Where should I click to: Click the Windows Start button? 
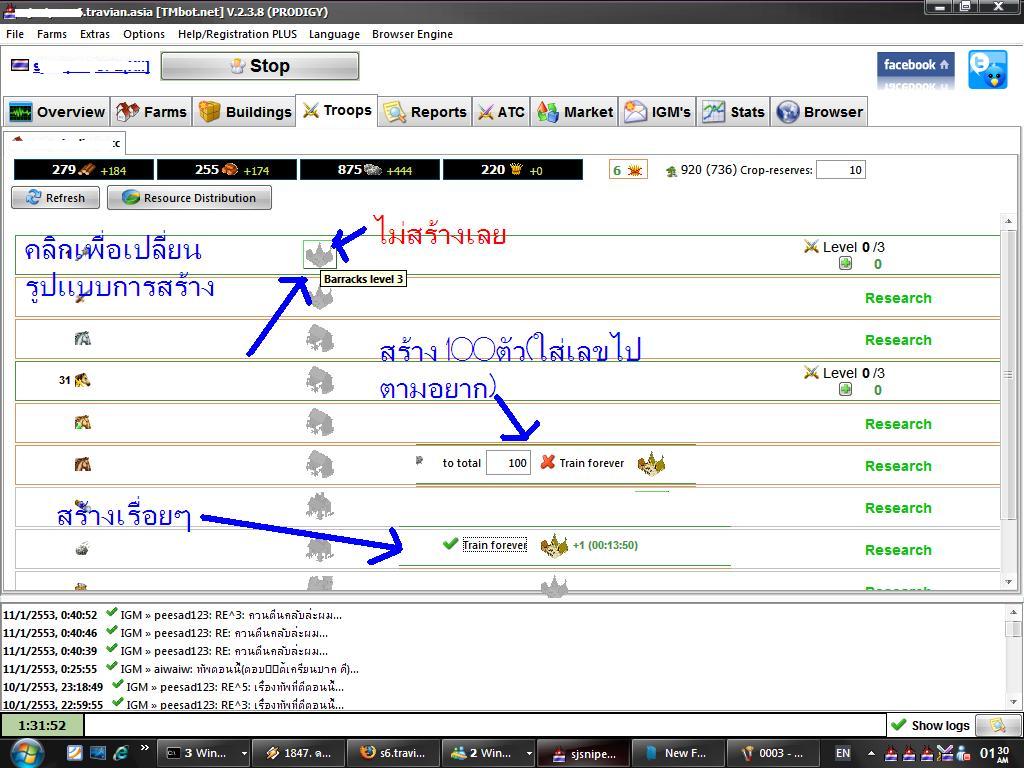pos(27,753)
